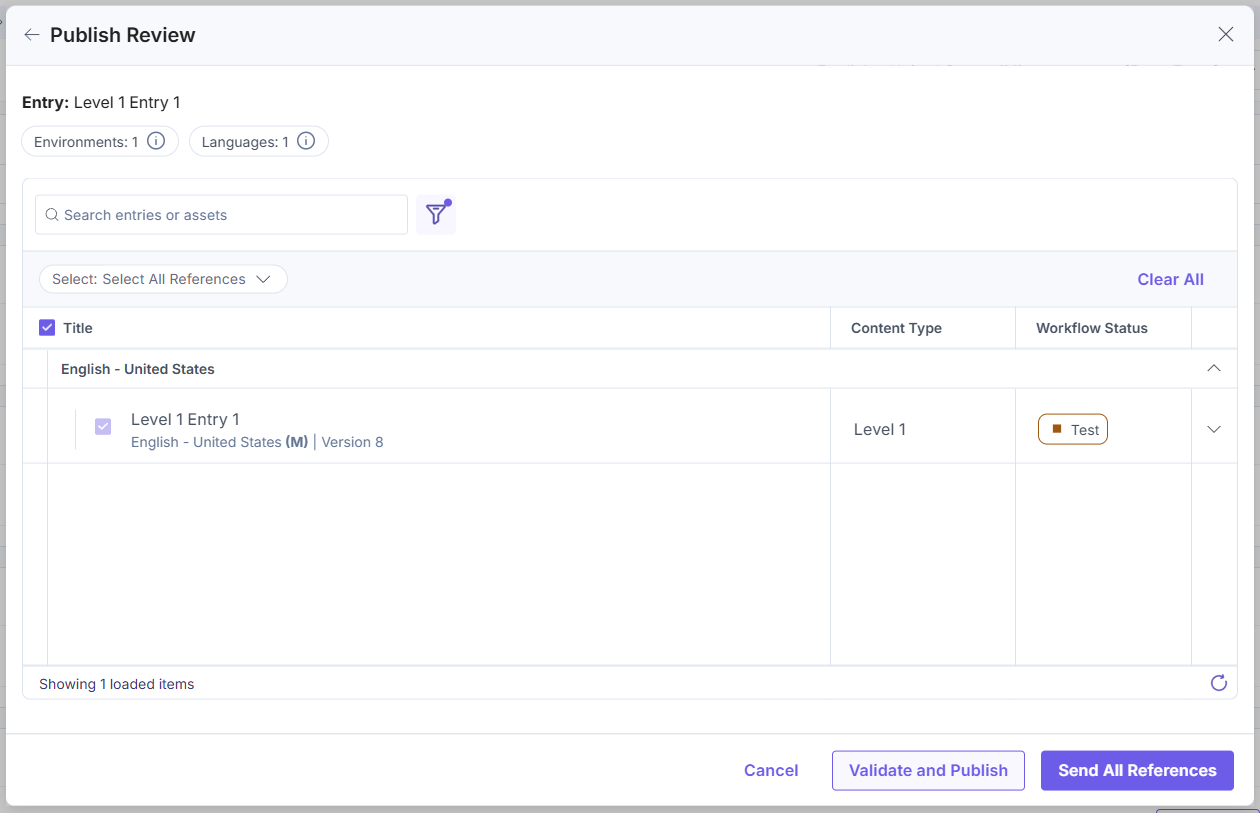This screenshot has height=813, width=1260.
Task: Click Validate and Publish
Action: pos(927,770)
